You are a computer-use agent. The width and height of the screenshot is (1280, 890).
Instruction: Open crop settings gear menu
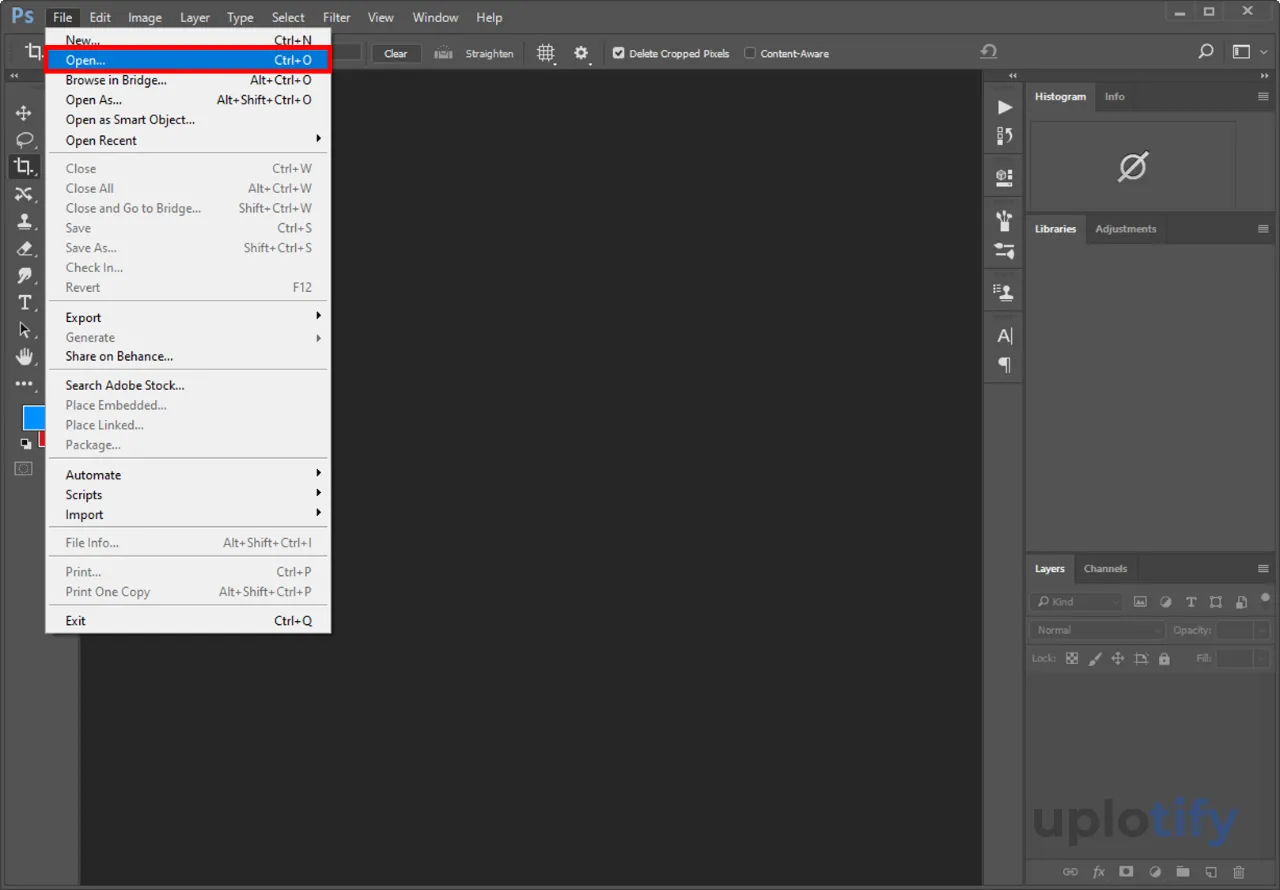pyautogui.click(x=582, y=54)
